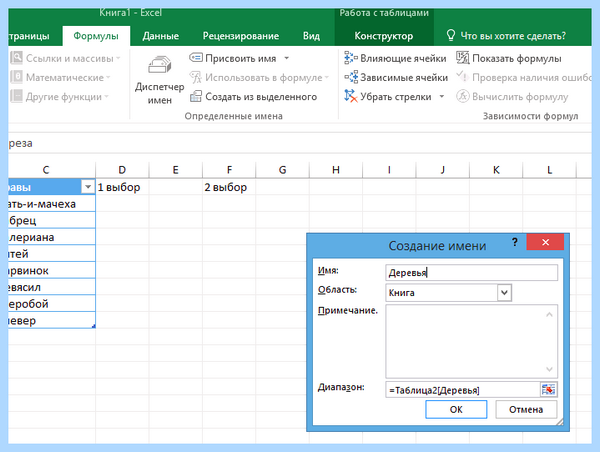This screenshot has width=600, height=452.
Task: Click the Вычислить формулу icon
Action: pyautogui.click(x=463, y=96)
